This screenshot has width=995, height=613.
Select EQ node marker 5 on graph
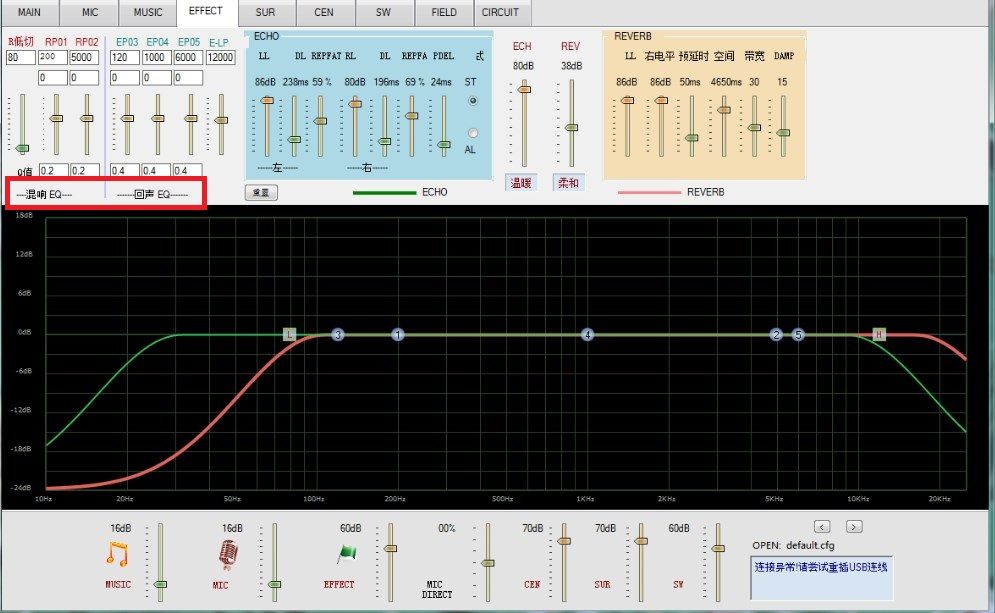tap(798, 334)
